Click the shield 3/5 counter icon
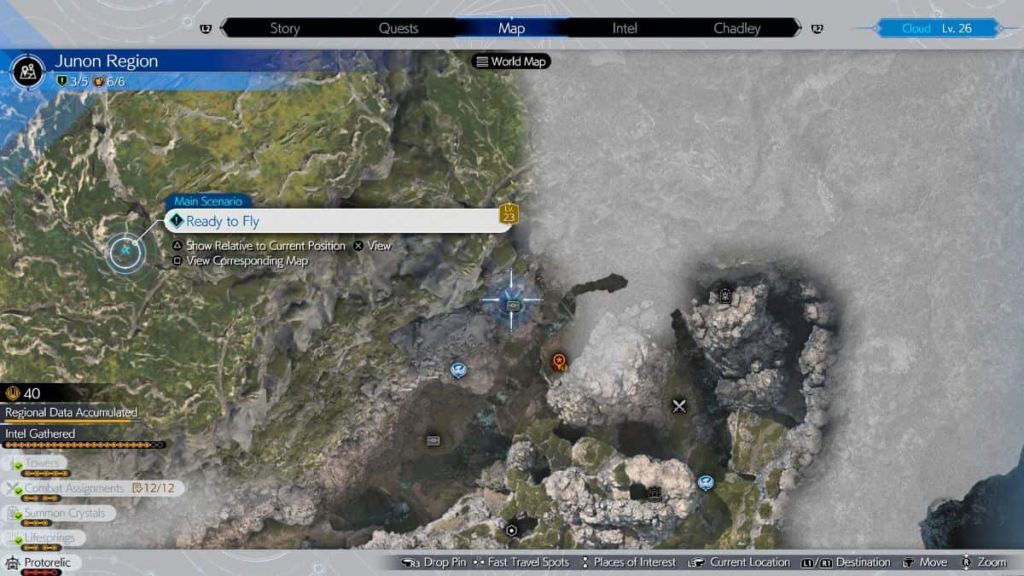 pos(62,81)
